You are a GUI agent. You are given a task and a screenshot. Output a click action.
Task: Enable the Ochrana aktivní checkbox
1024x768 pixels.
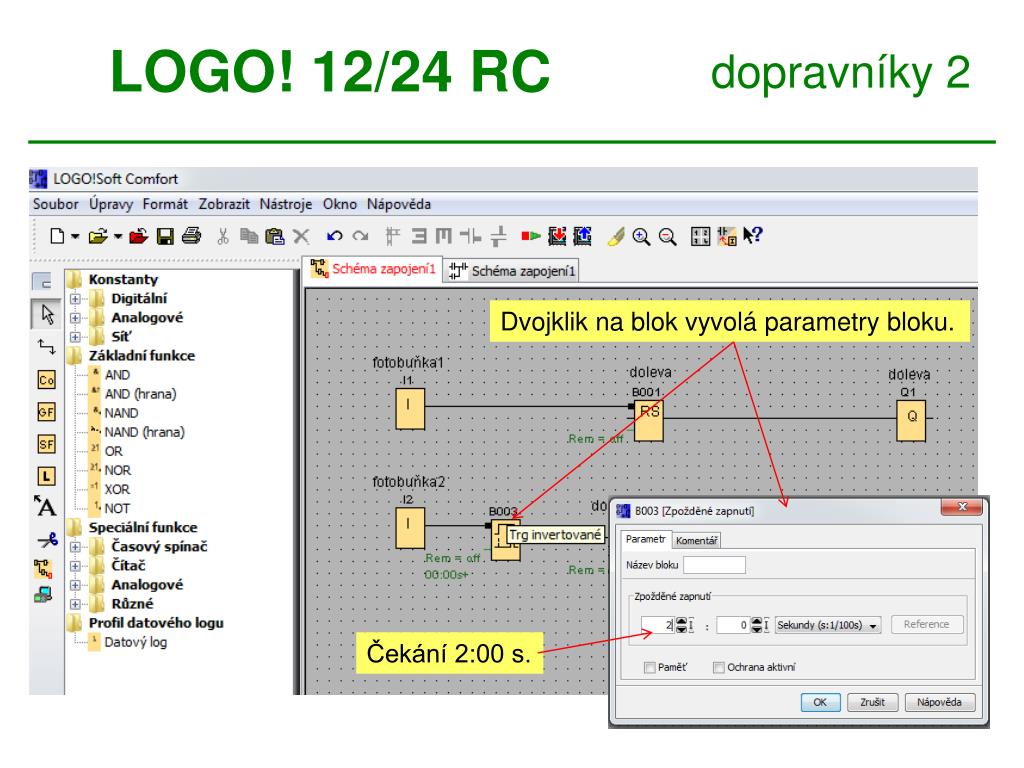(x=718, y=667)
